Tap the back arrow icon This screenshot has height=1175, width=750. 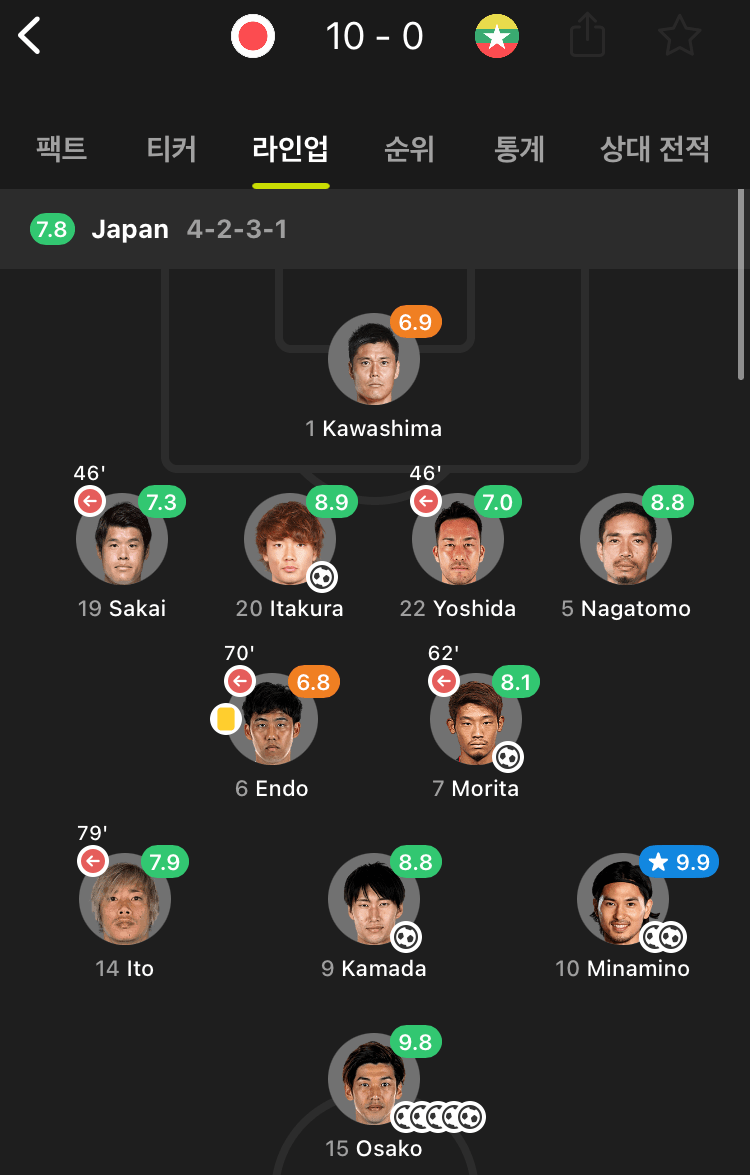[x=31, y=37]
